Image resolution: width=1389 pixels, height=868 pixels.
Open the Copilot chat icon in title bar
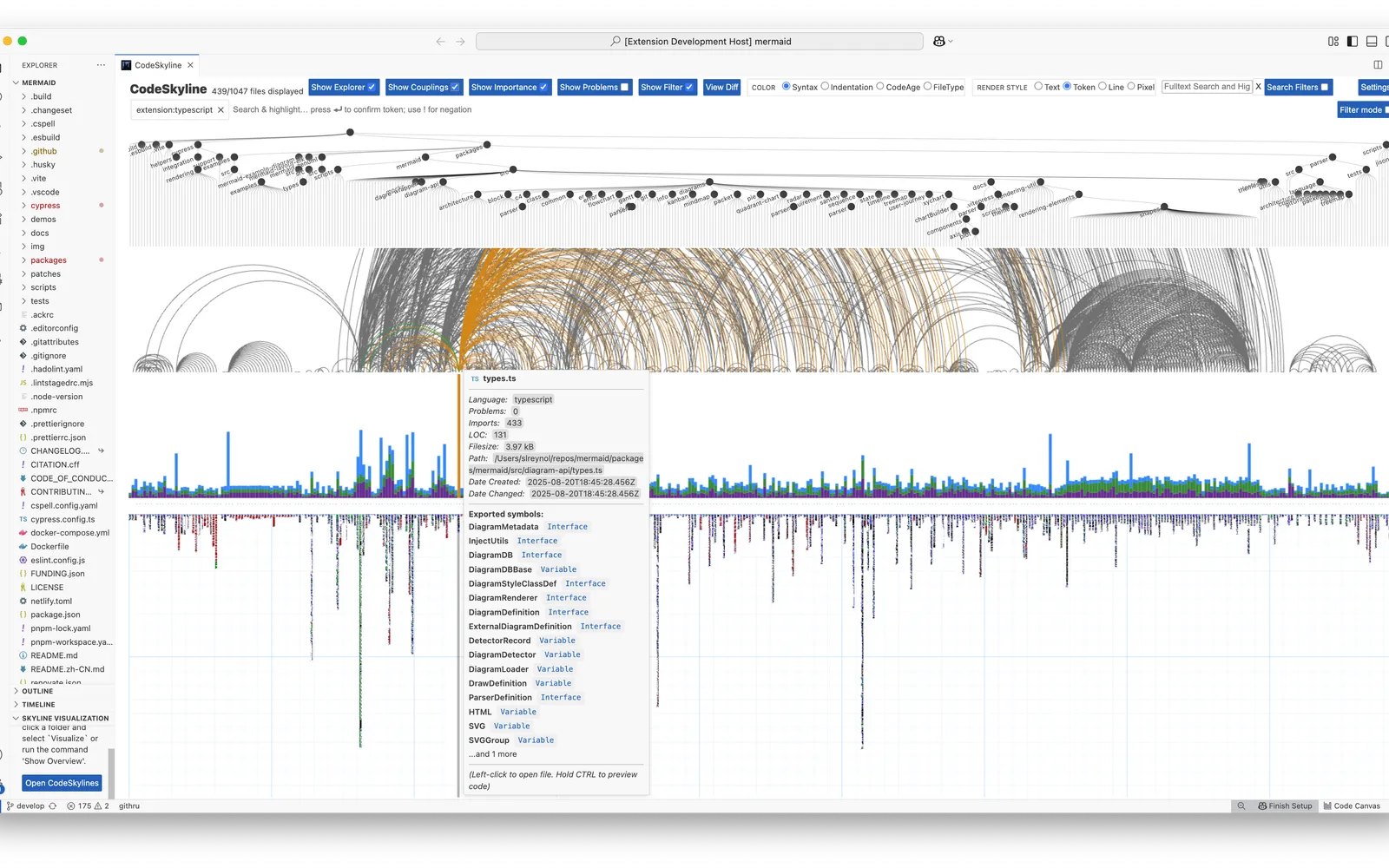click(x=939, y=41)
